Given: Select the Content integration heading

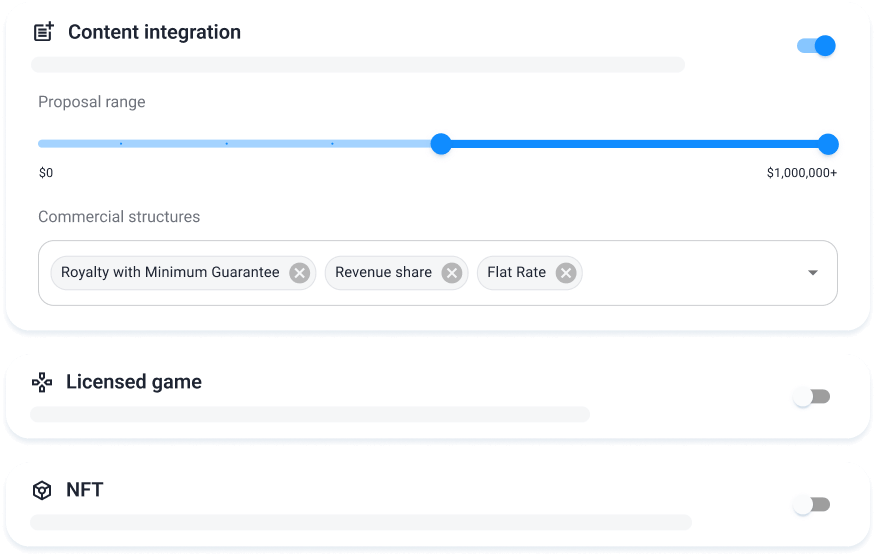Looking at the screenshot, I should [154, 32].
